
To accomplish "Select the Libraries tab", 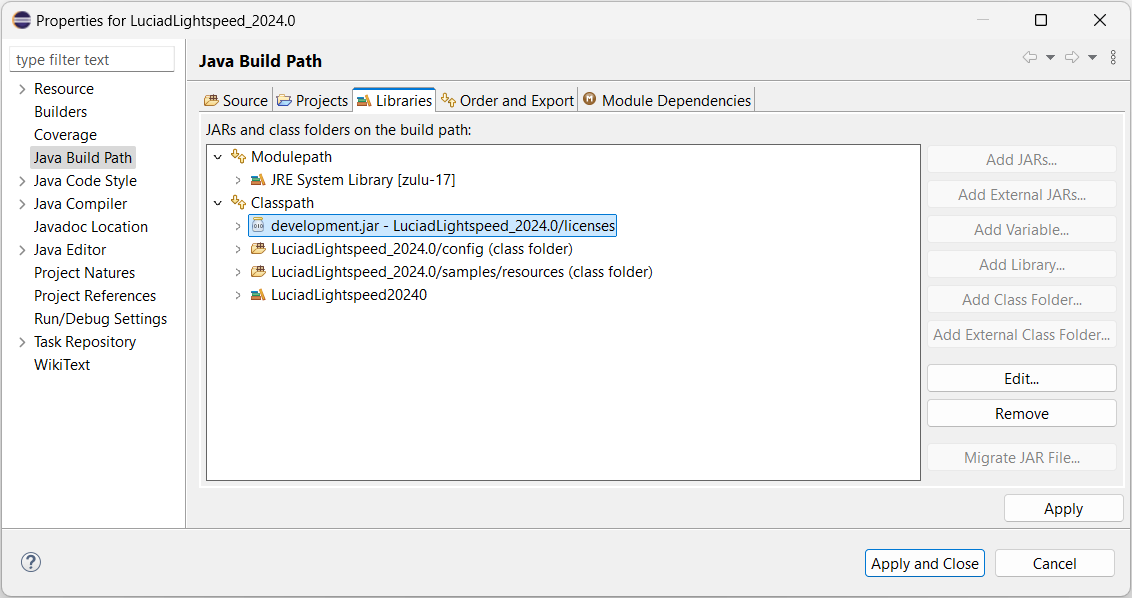I will [394, 100].
